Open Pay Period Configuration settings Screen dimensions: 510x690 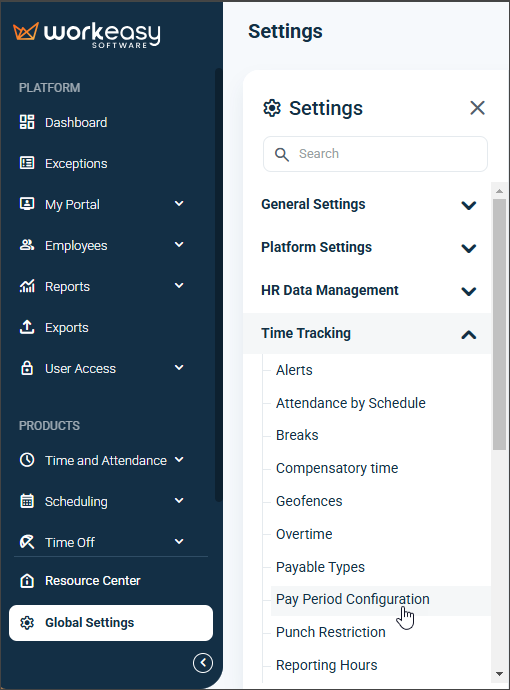352,599
